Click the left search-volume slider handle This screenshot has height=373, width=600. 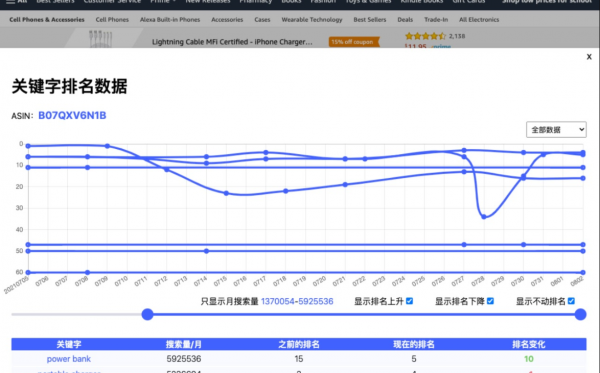click(x=147, y=314)
